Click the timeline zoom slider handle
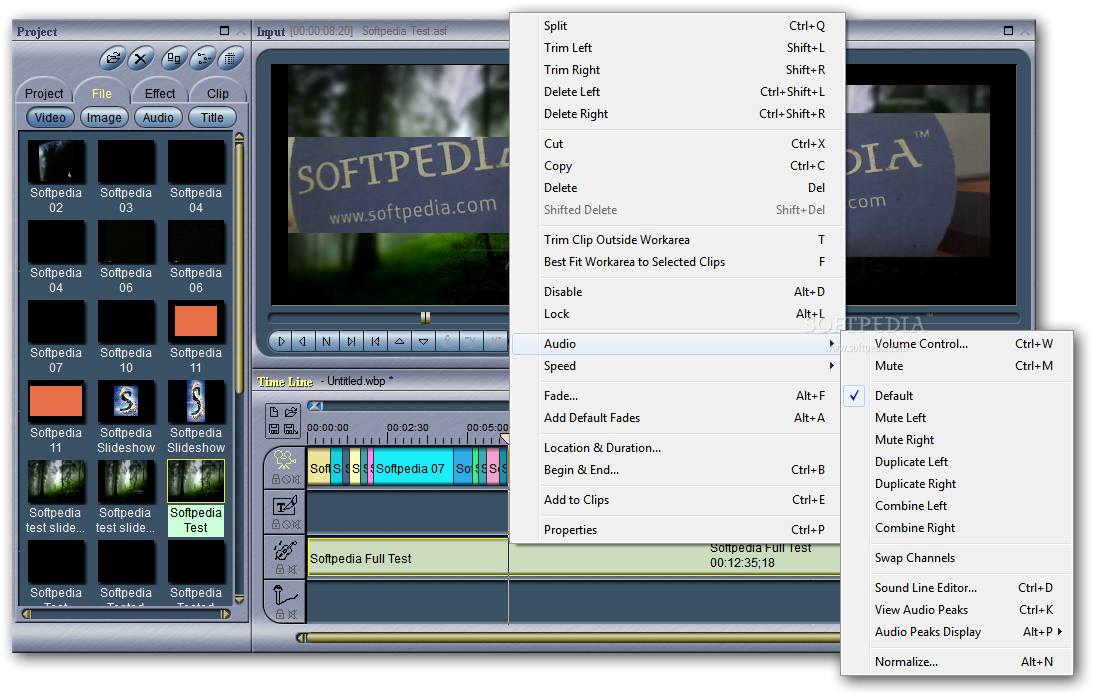The width and height of the screenshot is (1094, 696). pyautogui.click(x=315, y=406)
